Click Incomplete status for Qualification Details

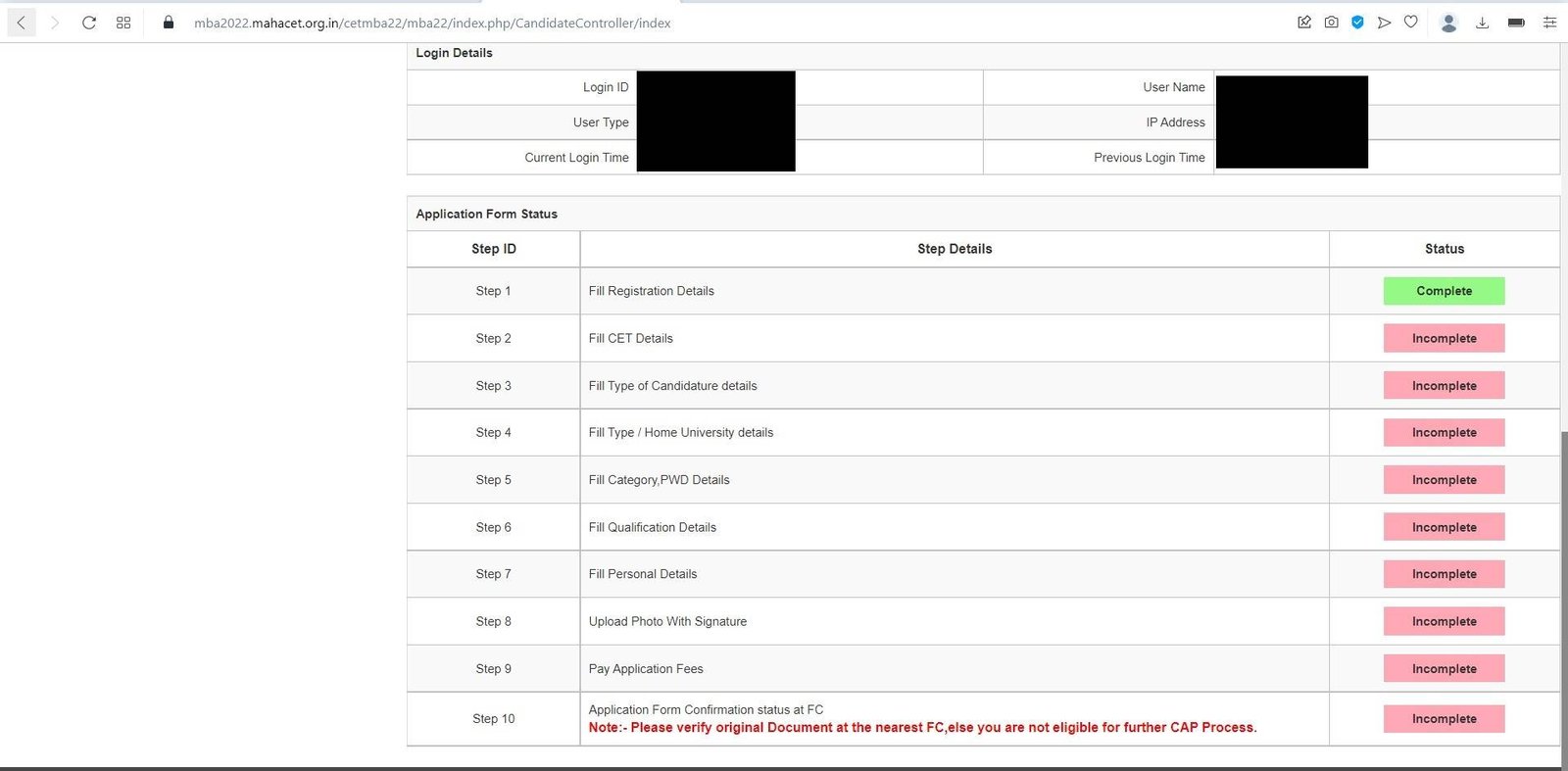pyautogui.click(x=1444, y=527)
